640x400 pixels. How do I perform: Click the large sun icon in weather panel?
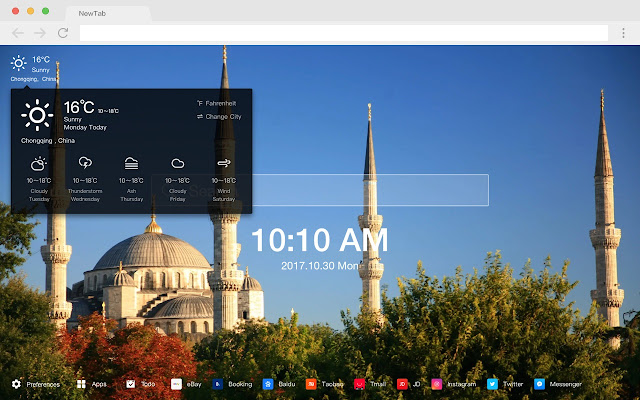pos(37,115)
